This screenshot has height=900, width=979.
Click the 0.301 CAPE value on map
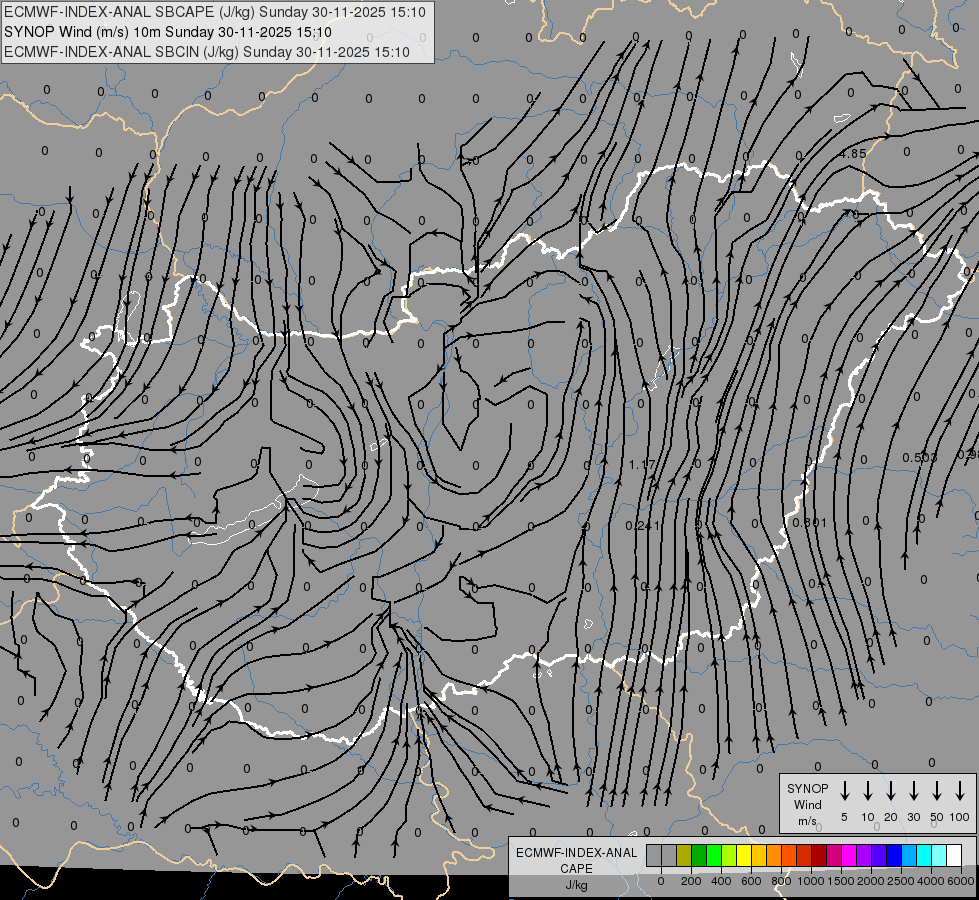[809, 522]
